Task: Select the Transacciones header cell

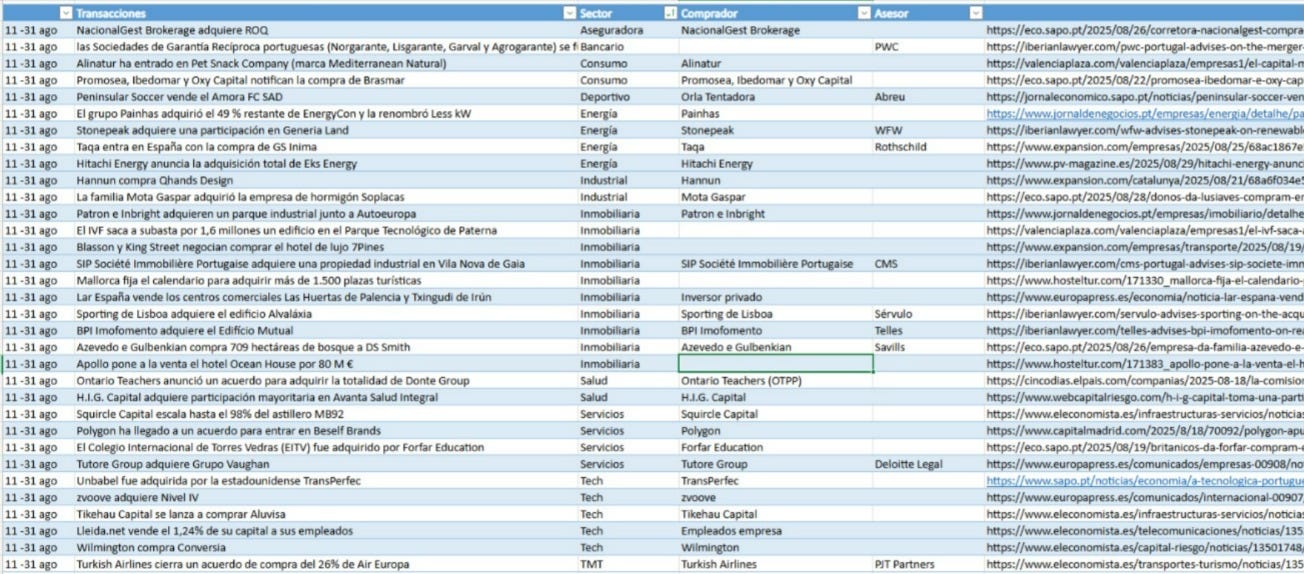Action: pyautogui.click(x=325, y=14)
